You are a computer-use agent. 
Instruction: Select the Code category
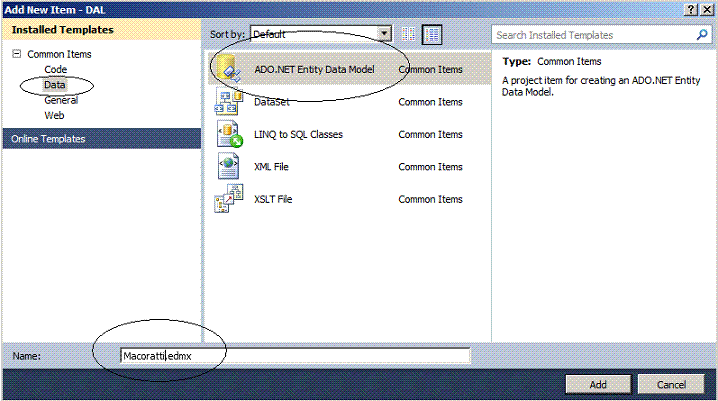point(55,70)
